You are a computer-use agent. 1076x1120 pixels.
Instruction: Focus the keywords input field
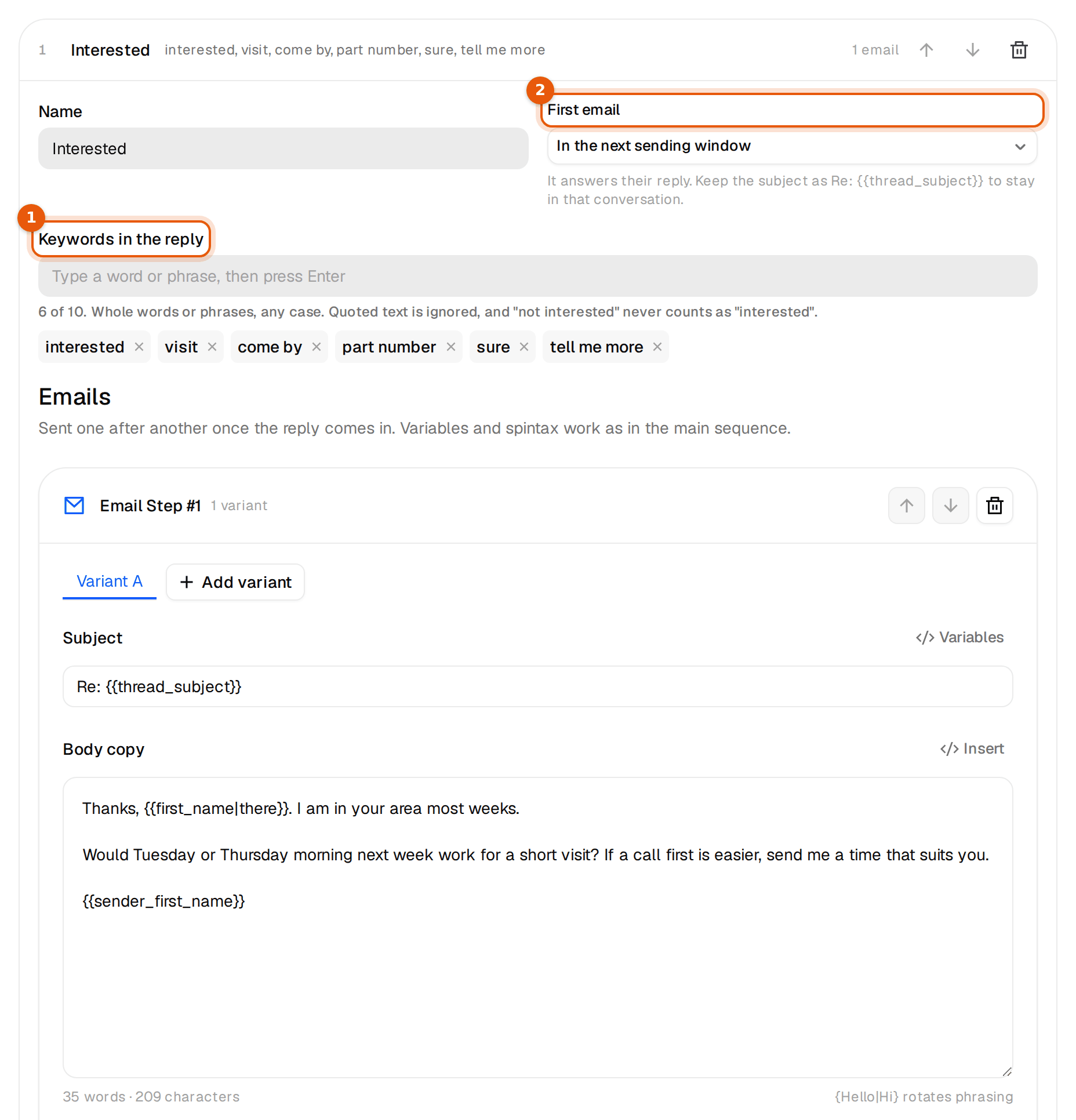pos(538,276)
